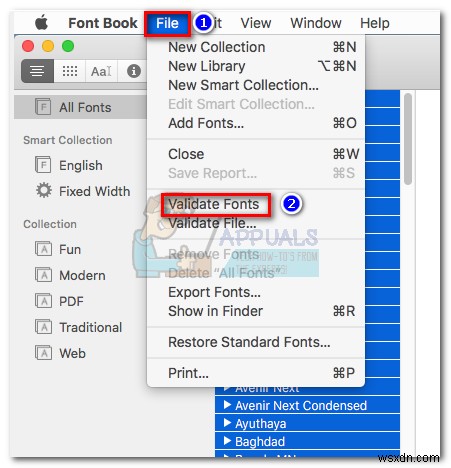Click the PDF collection icon
This screenshot has height=468, width=451.
[43, 301]
